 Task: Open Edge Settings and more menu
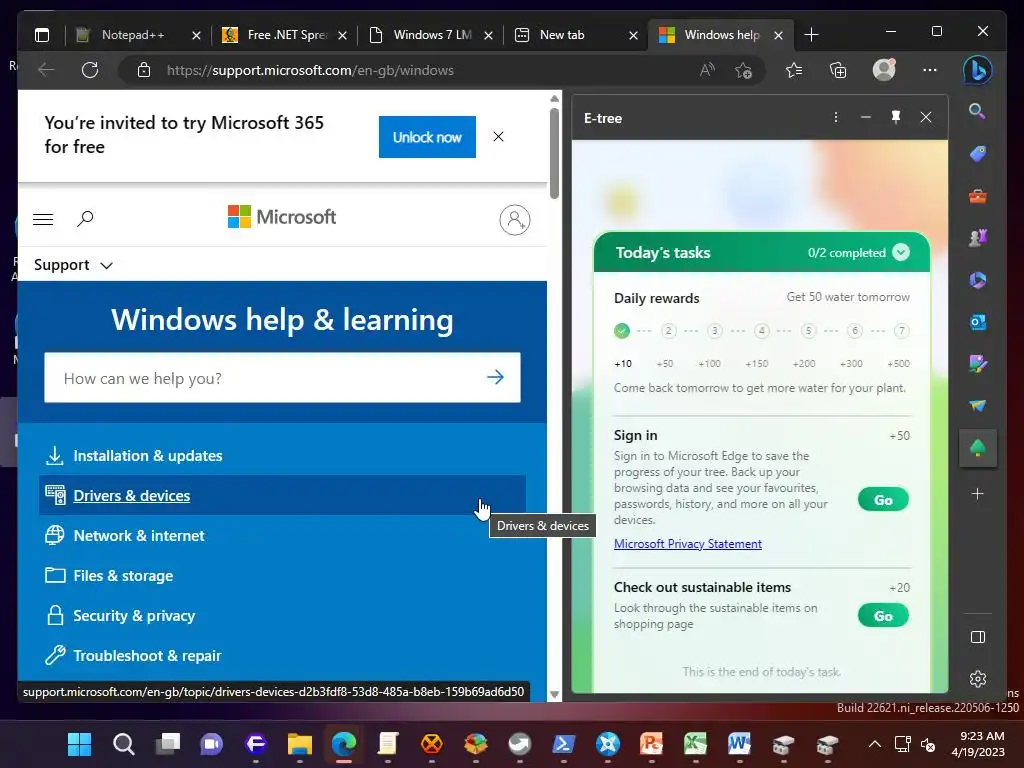930,70
